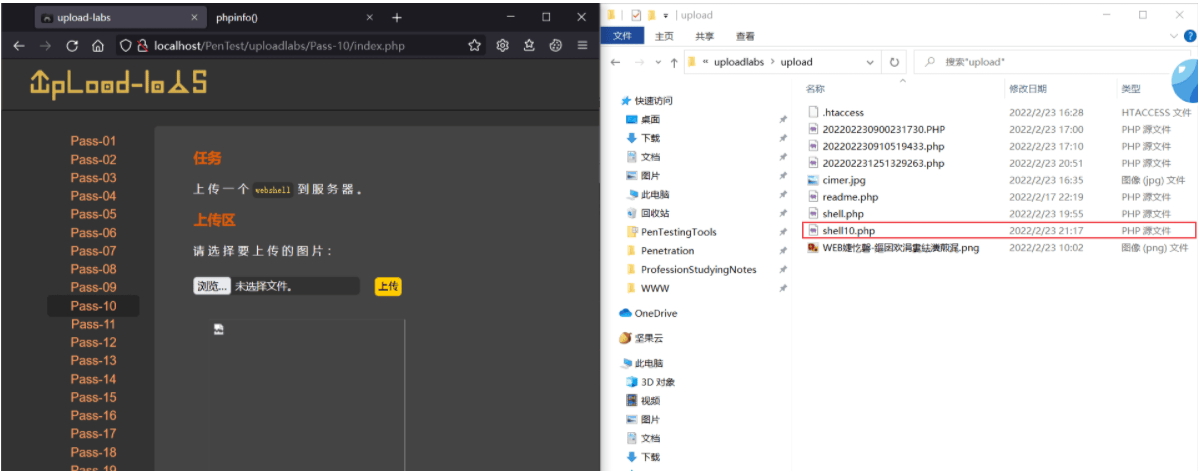The image size is (1198, 471).
Task: Open the Firefox hamburger menu
Action: (582, 46)
